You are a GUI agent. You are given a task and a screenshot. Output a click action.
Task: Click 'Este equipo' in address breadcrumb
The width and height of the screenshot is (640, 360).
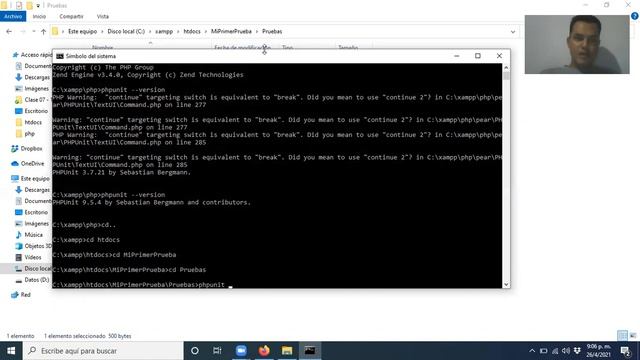click(82, 31)
